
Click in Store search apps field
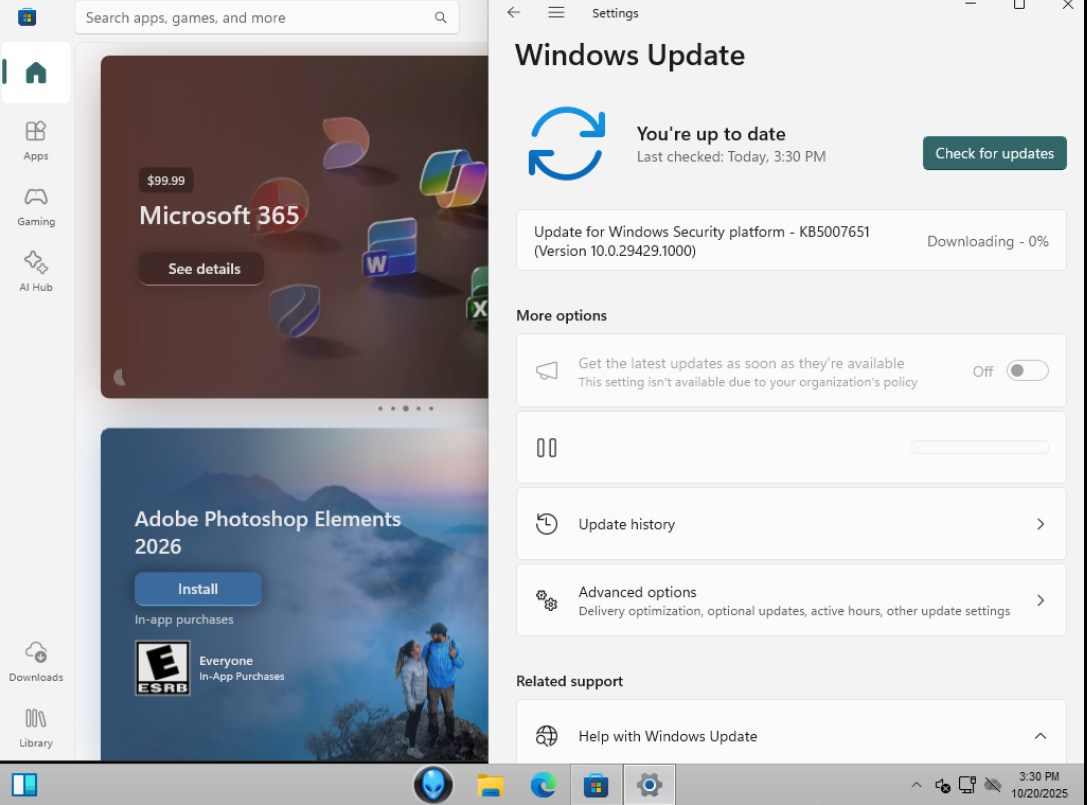(267, 18)
